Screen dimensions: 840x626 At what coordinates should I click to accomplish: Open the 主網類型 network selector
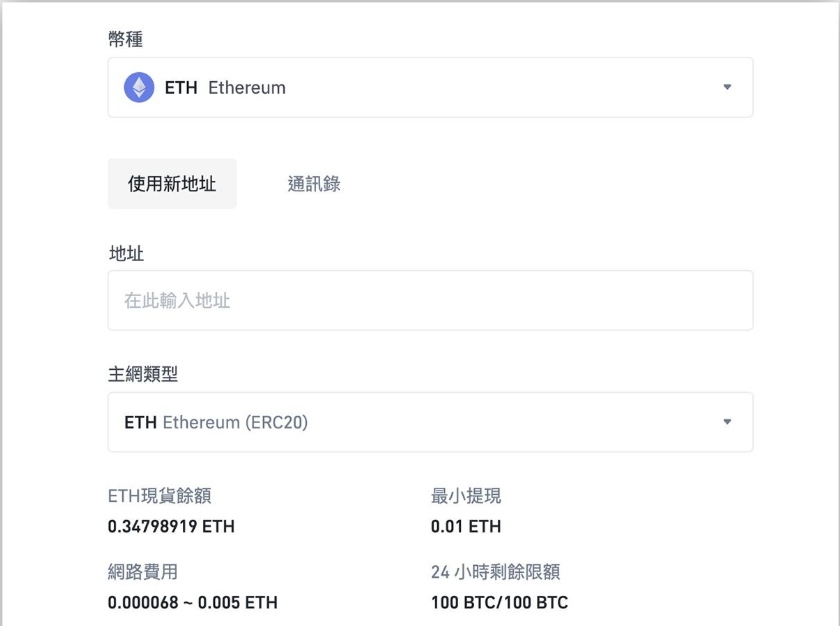coord(430,422)
